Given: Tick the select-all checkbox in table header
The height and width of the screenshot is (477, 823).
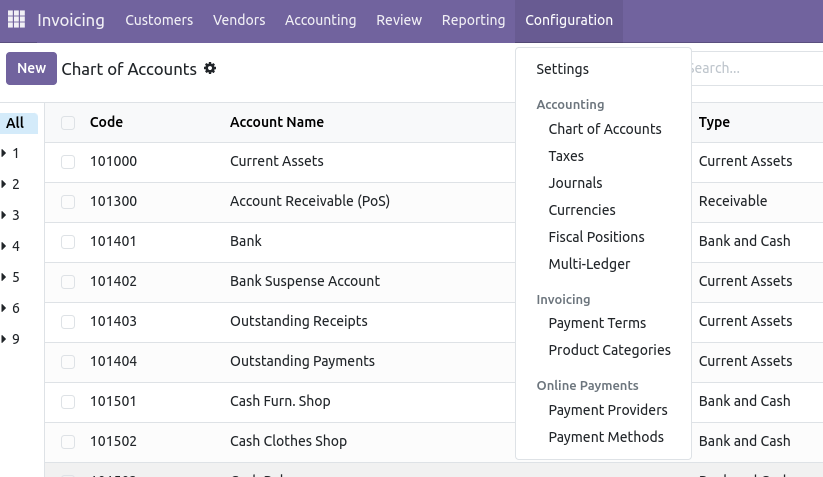Looking at the screenshot, I should click(68, 123).
